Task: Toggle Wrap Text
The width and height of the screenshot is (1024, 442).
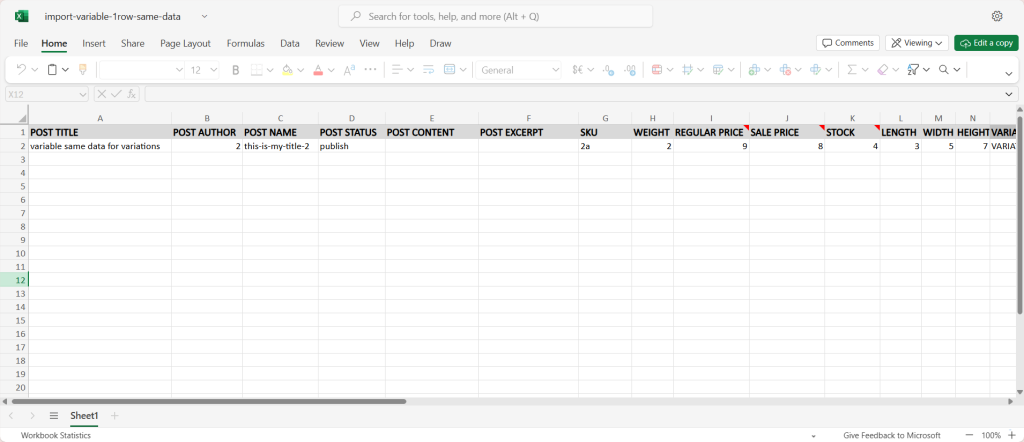Action: [428, 70]
